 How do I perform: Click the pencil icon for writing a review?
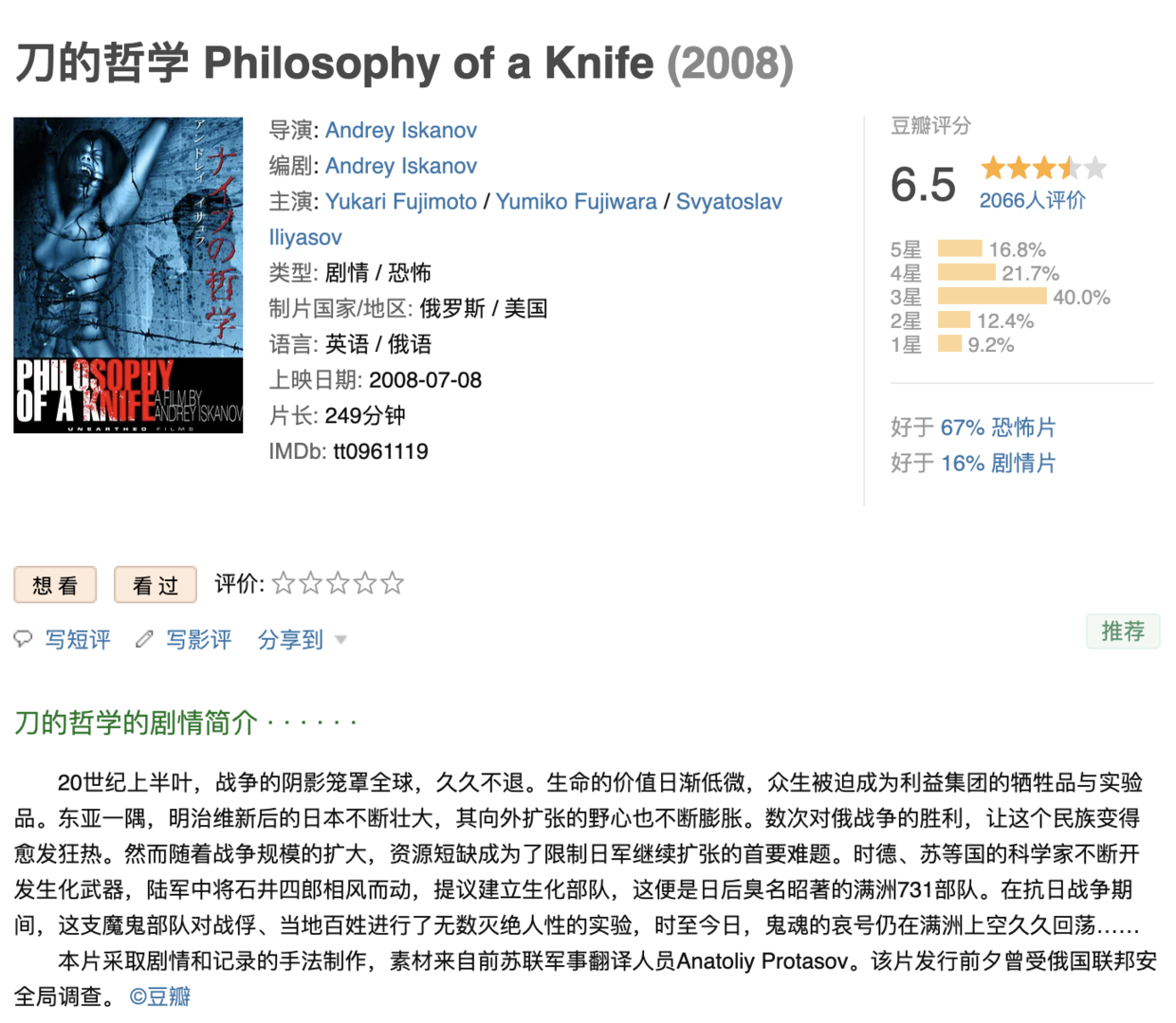tap(144, 639)
